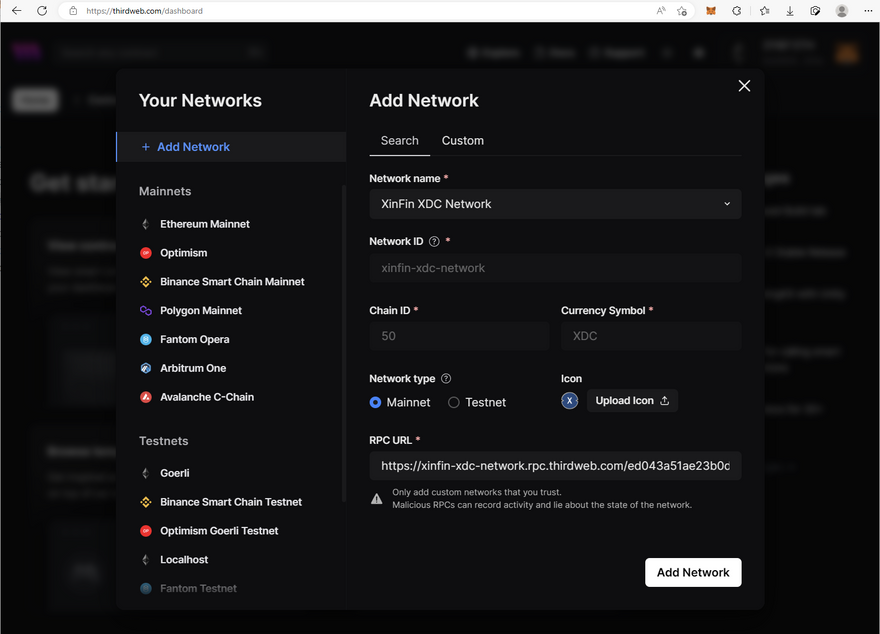Switch to the Search tab
The width and height of the screenshot is (880, 634).
[400, 141]
